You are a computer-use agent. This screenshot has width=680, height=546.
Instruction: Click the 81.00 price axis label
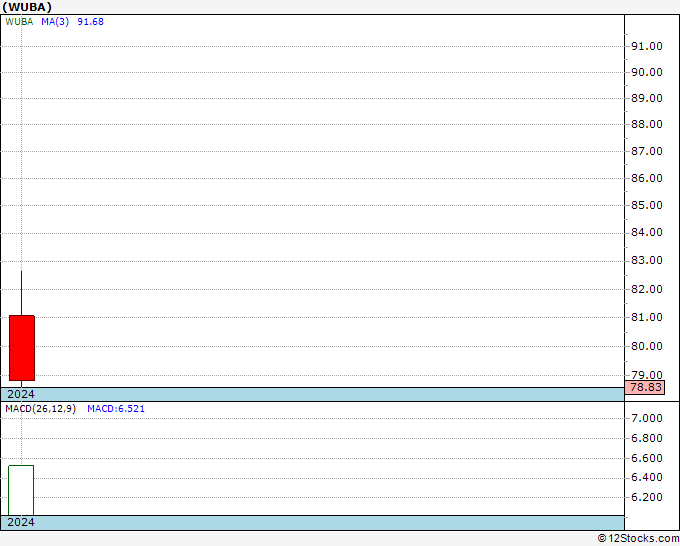coord(647,317)
